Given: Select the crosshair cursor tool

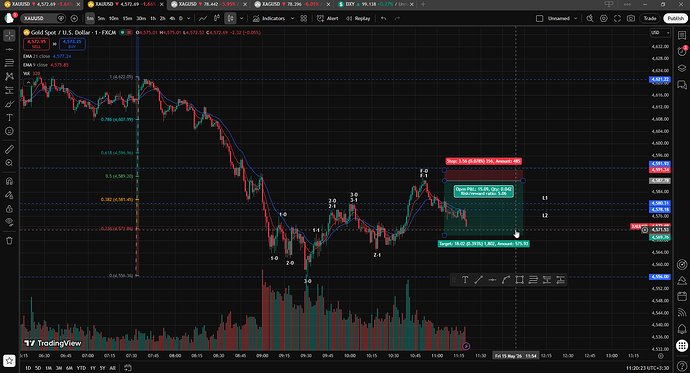Looking at the screenshot, I should point(9,36).
